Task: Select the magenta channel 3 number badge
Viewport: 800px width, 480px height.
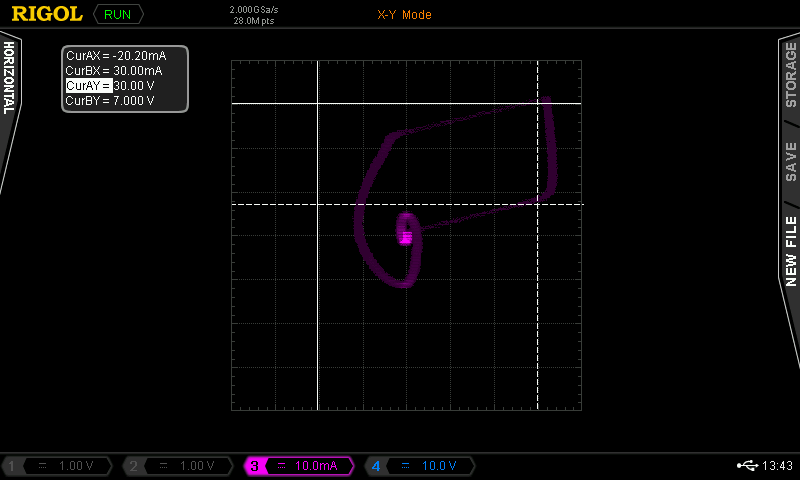Action: (254, 466)
